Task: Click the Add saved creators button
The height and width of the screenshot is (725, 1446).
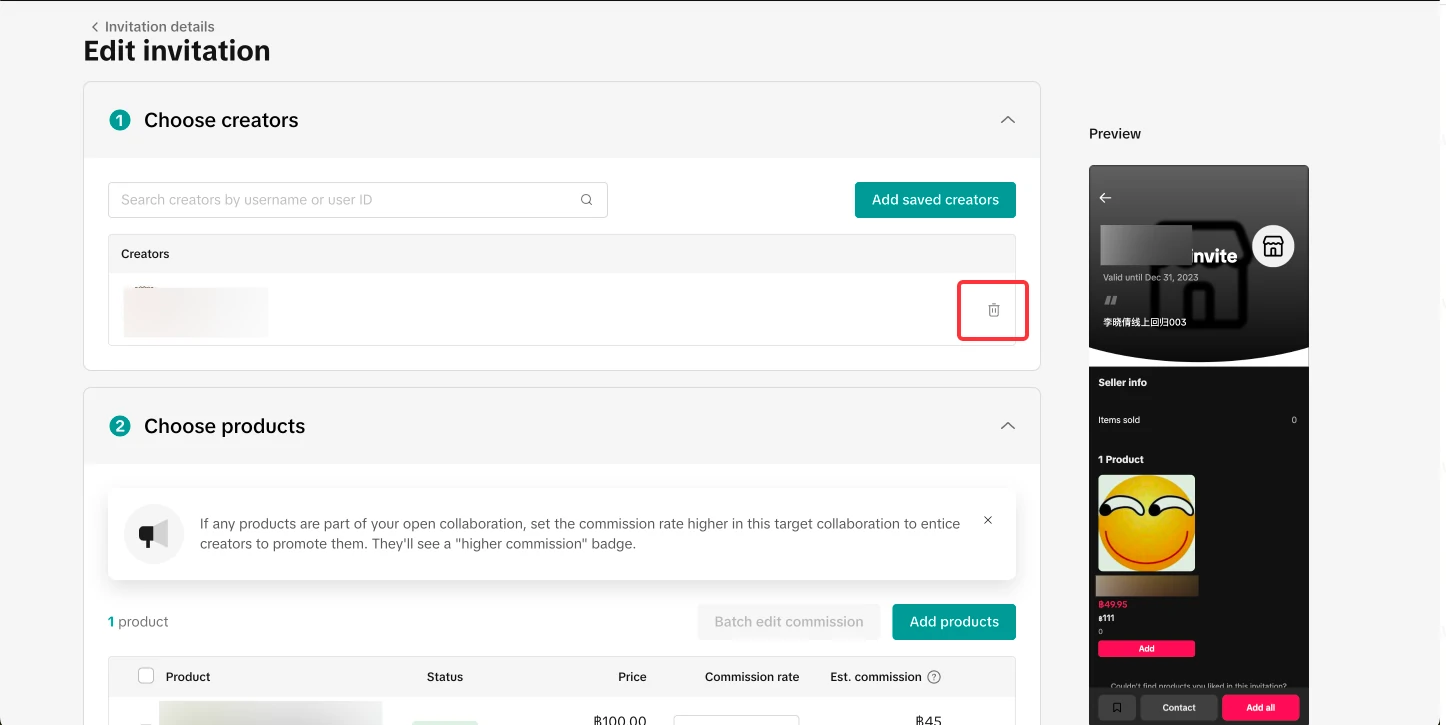Action: [935, 200]
